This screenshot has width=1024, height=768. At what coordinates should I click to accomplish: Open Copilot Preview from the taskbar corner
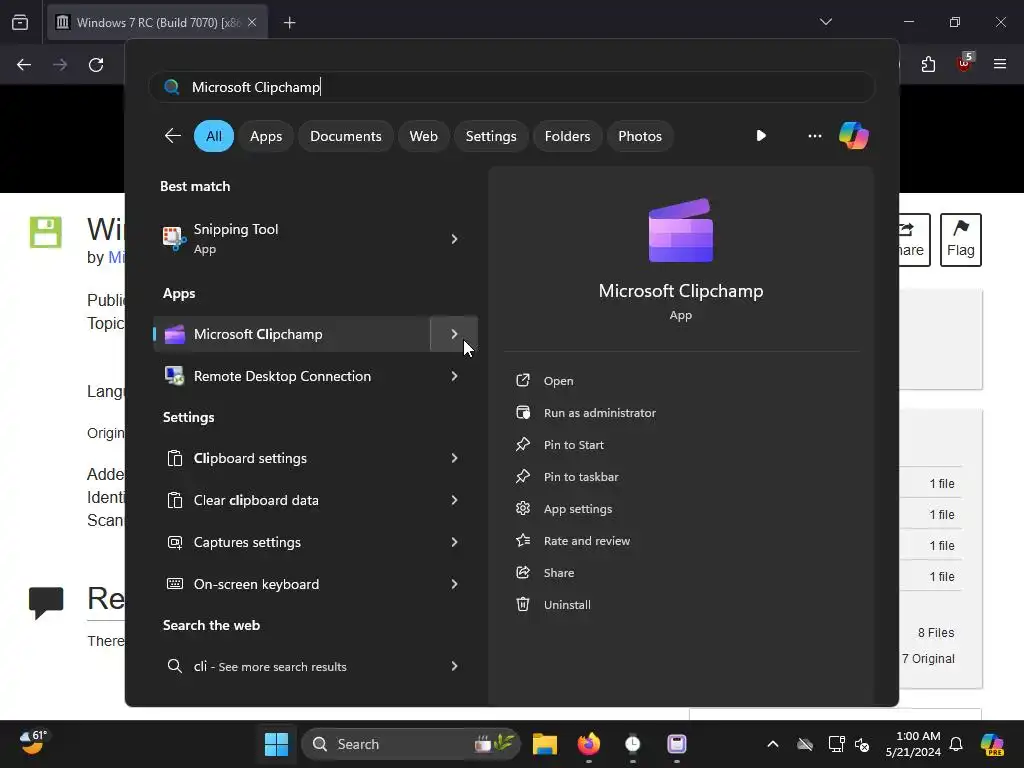992,744
